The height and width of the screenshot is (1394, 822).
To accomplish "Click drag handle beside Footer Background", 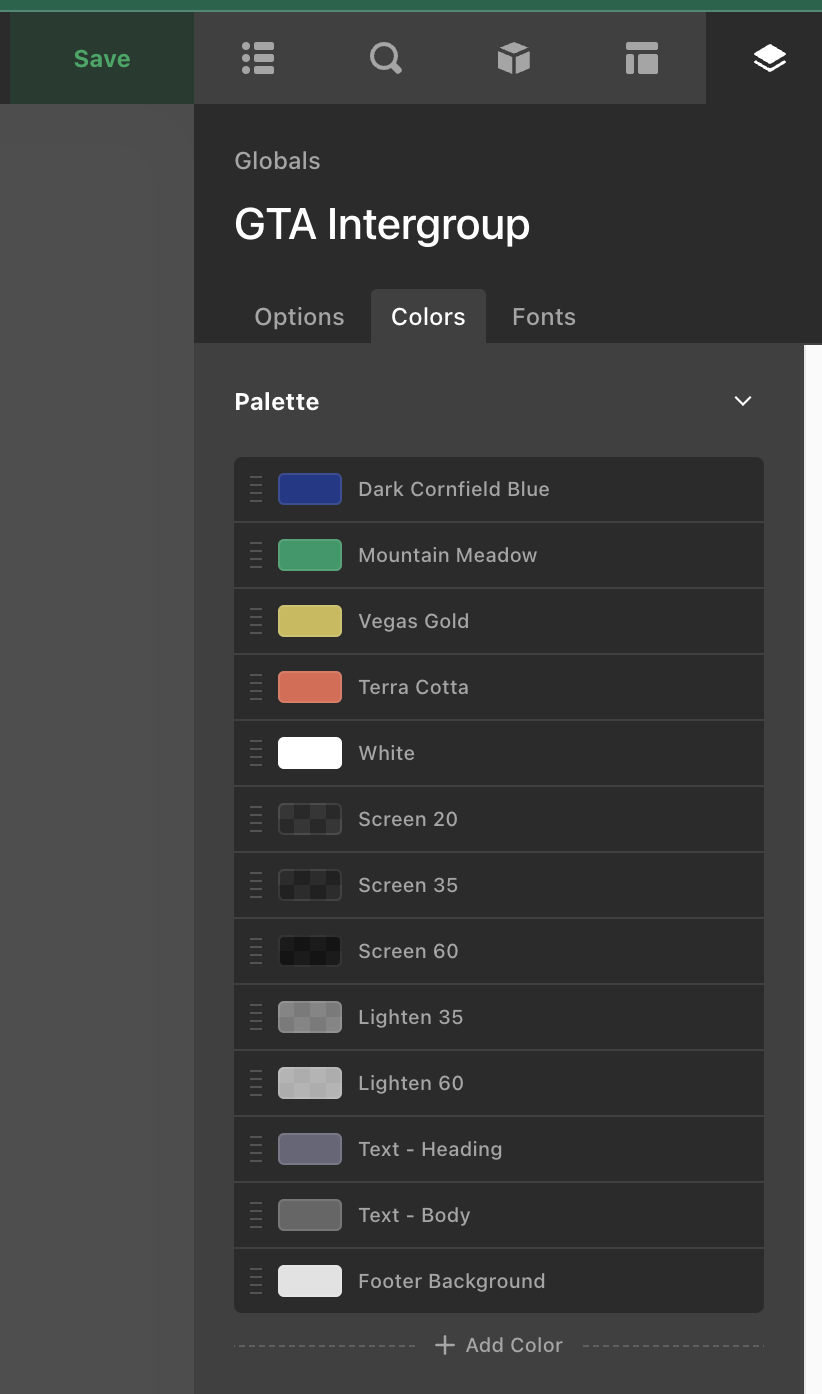I will point(256,1281).
